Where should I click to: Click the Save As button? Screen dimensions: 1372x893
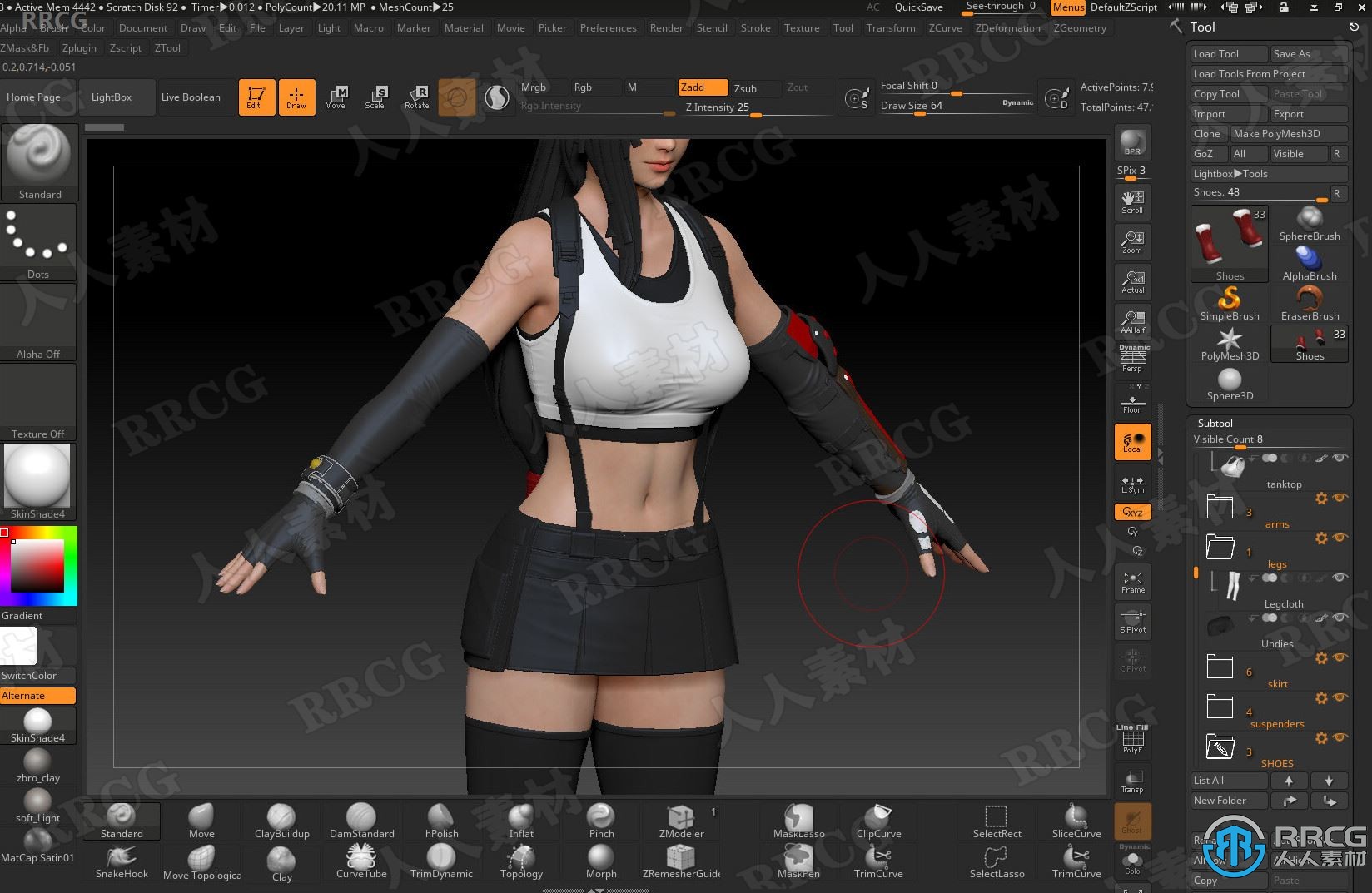point(1309,53)
